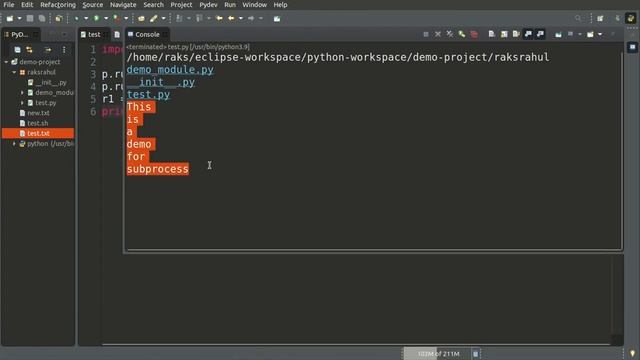640x360 pixels.
Task: Click the New file toolbar icon
Action: point(10,18)
